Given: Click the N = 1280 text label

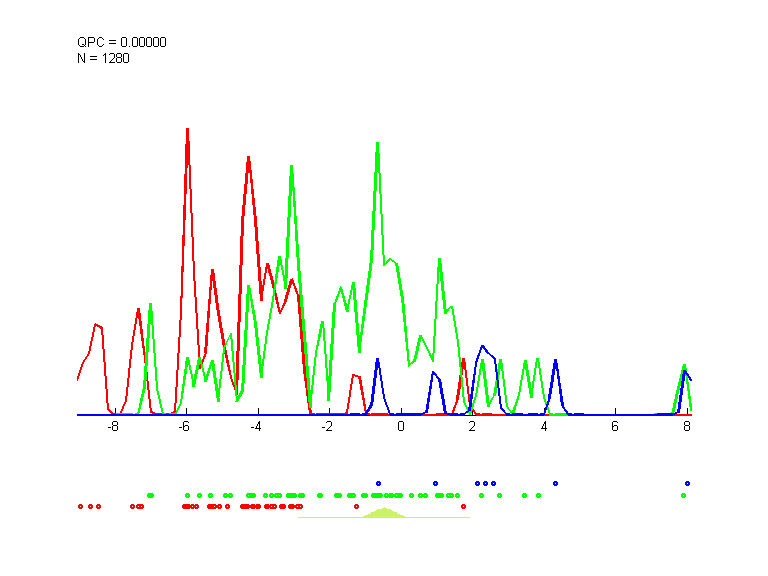Looking at the screenshot, I should tap(103, 58).
